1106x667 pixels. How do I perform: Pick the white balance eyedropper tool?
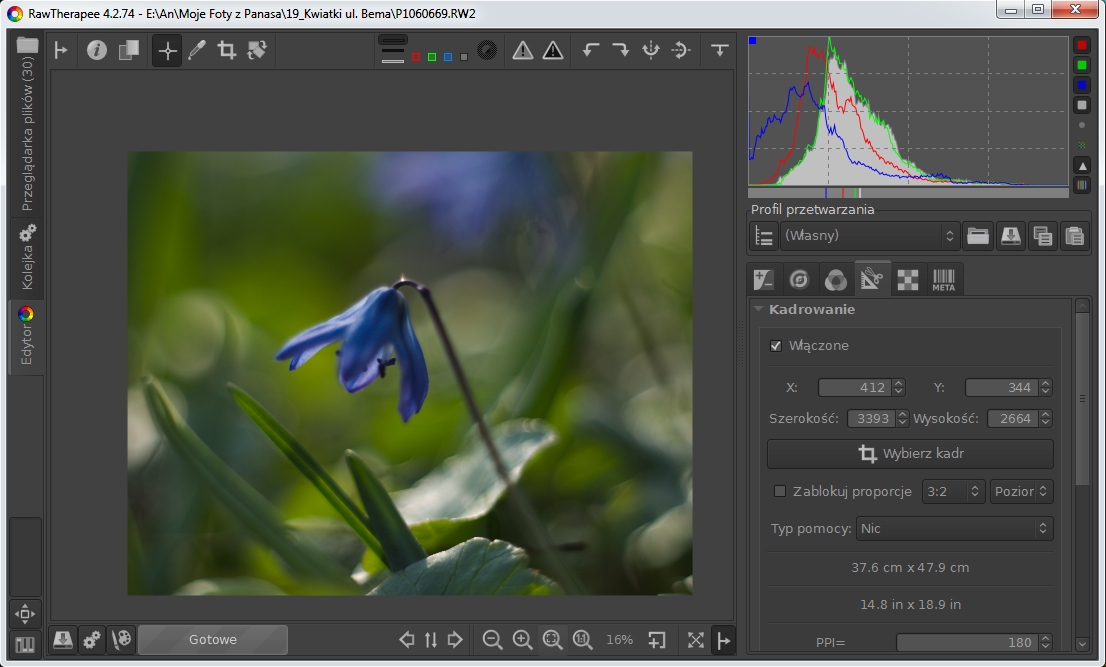(197, 50)
